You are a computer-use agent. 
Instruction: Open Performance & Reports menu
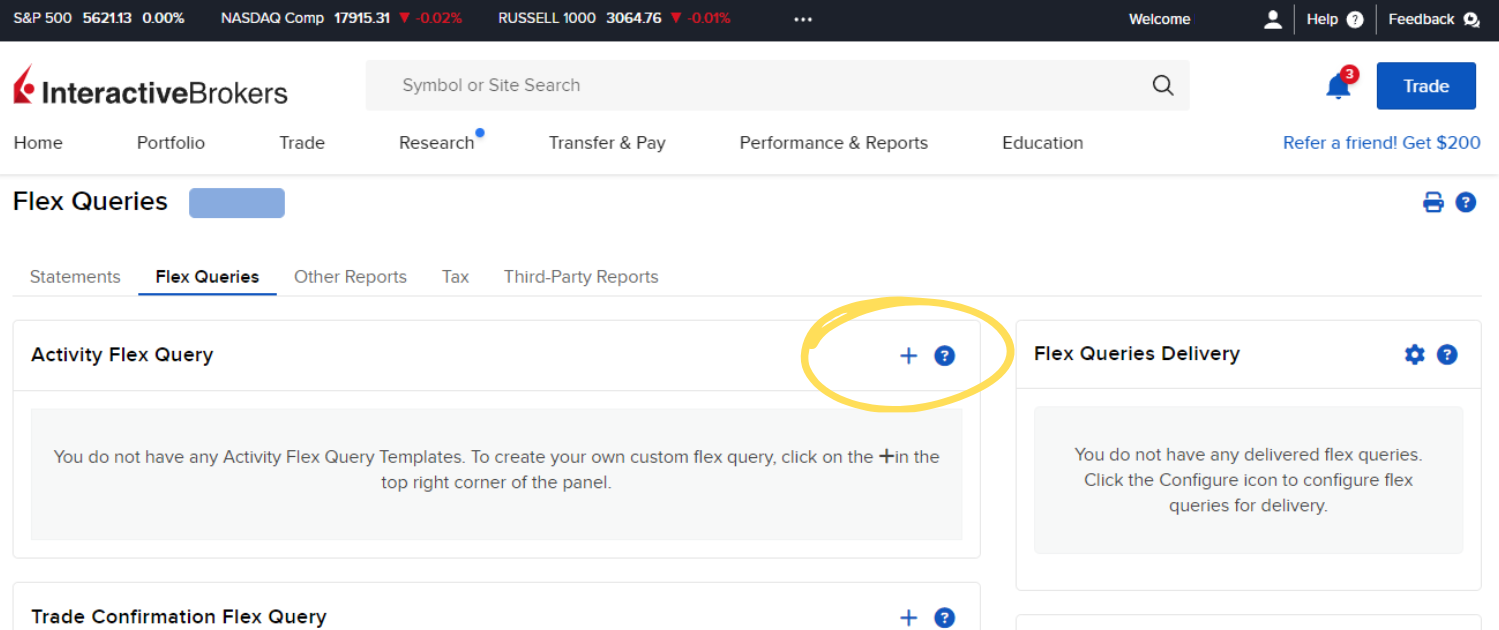(834, 143)
